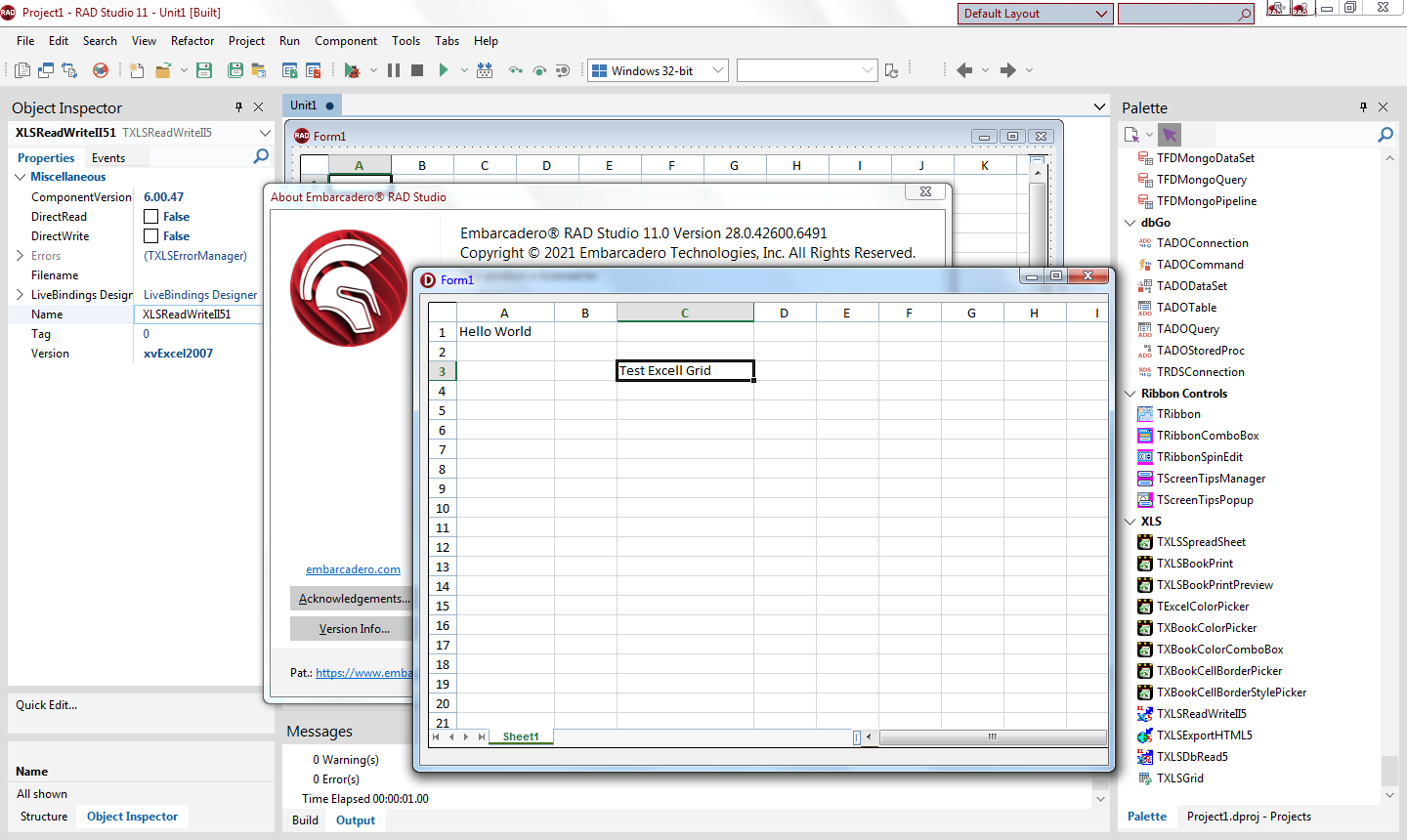Image resolution: width=1407 pixels, height=840 pixels.
Task: Open the Windows 32-bit platform dropdown
Action: coord(718,70)
